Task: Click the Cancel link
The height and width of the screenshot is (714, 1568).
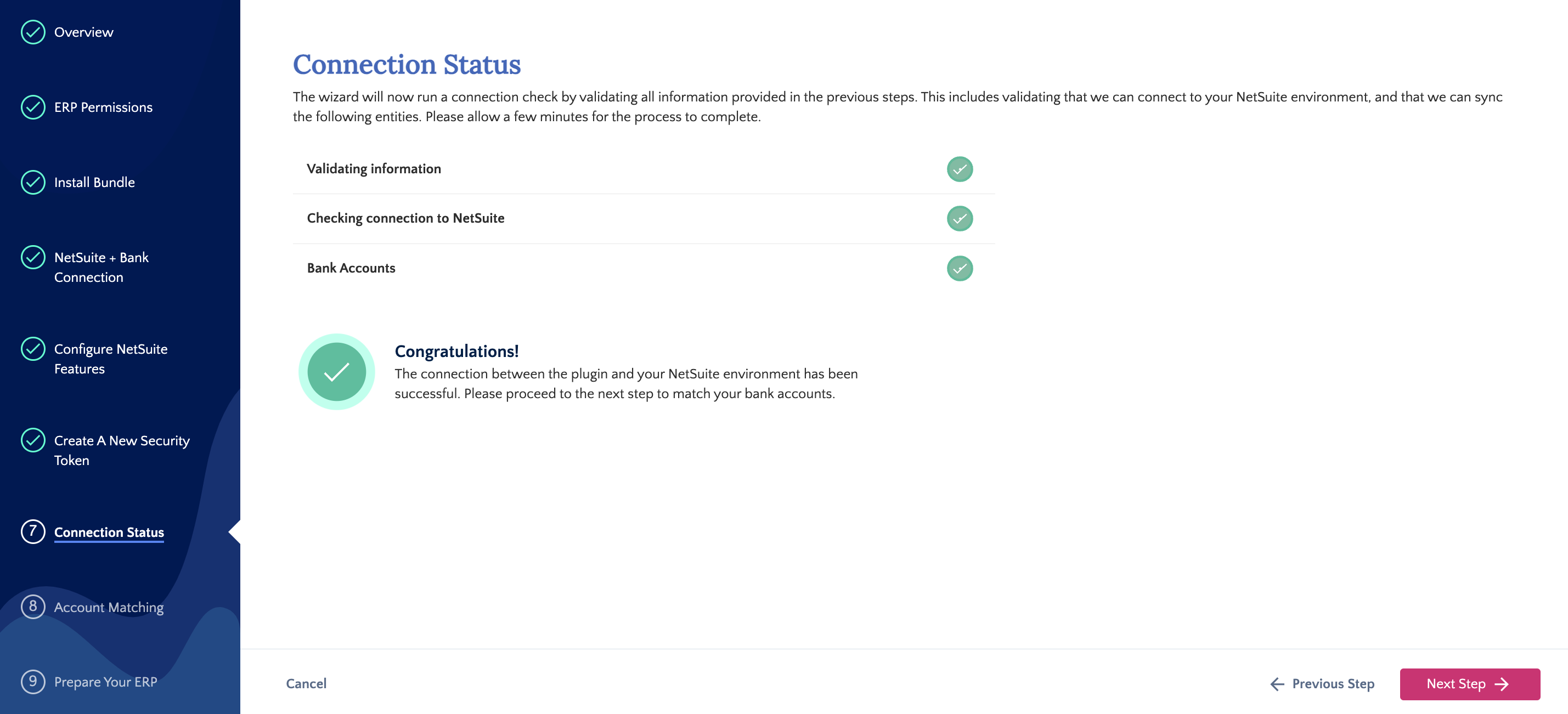Action: pos(306,684)
